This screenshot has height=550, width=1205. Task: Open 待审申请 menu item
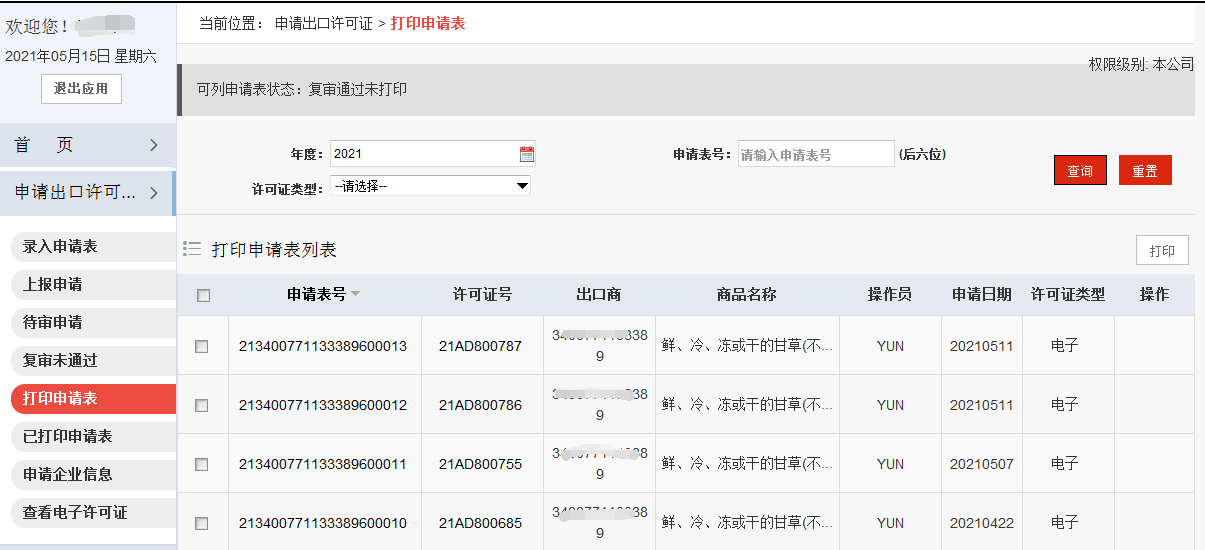point(93,322)
